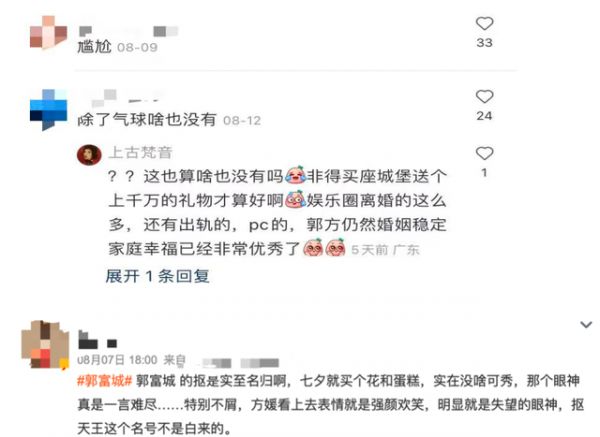Select the 08-12 comment date
The width and height of the screenshot is (600, 437).
click(242, 121)
